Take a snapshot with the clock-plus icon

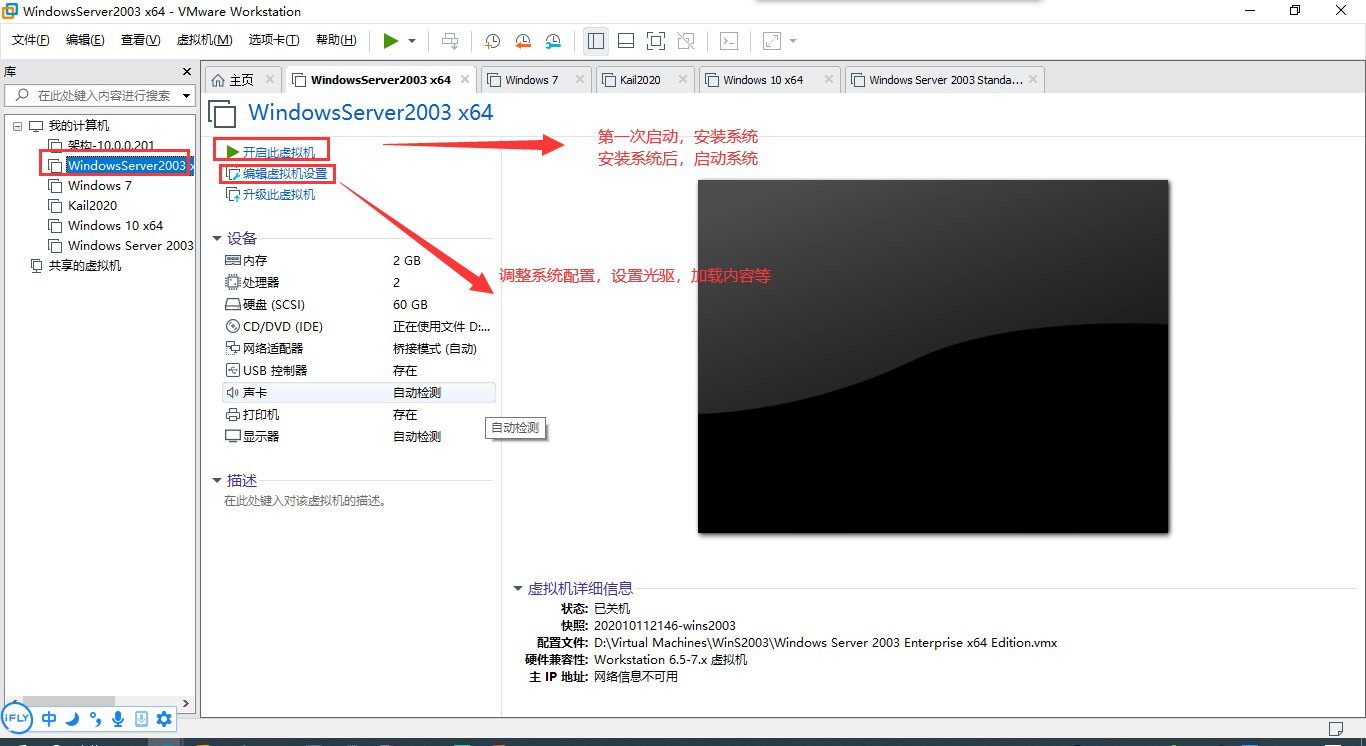tap(492, 41)
